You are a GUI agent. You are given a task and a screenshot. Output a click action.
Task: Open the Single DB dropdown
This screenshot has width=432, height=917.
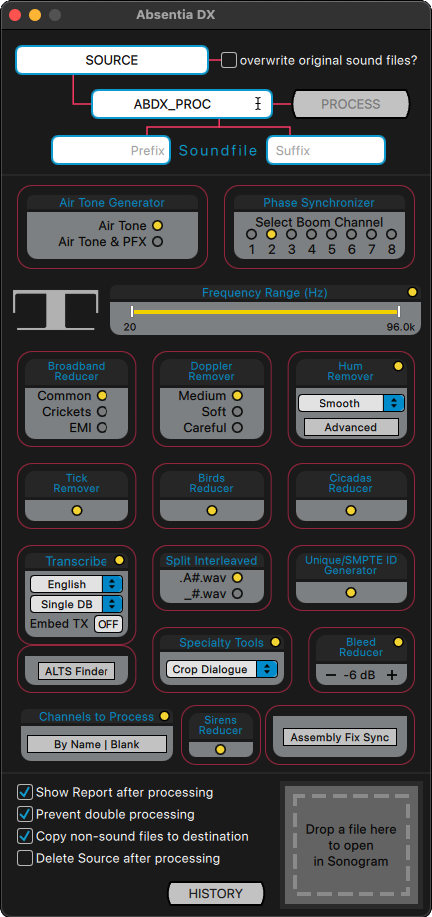[77, 604]
